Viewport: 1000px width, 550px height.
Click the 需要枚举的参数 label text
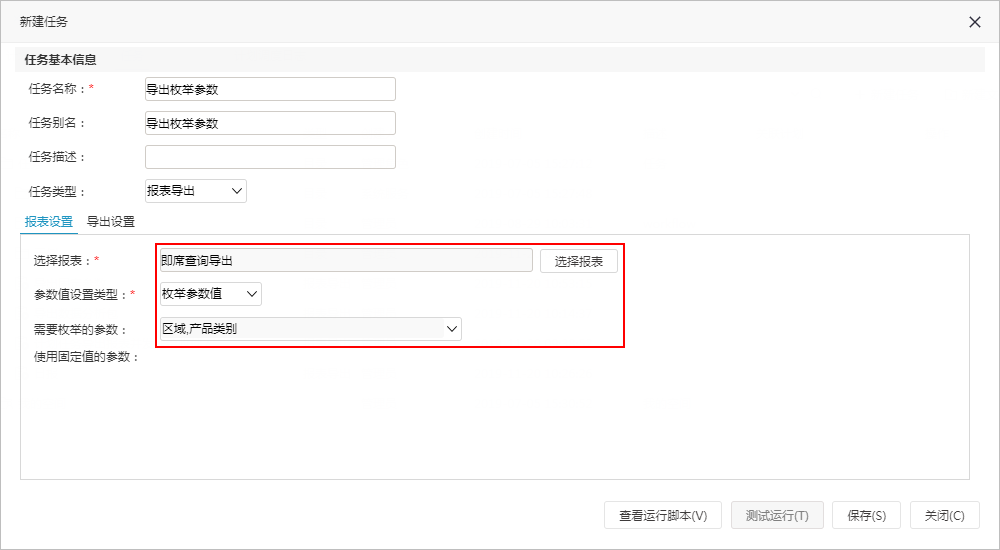tap(80, 330)
